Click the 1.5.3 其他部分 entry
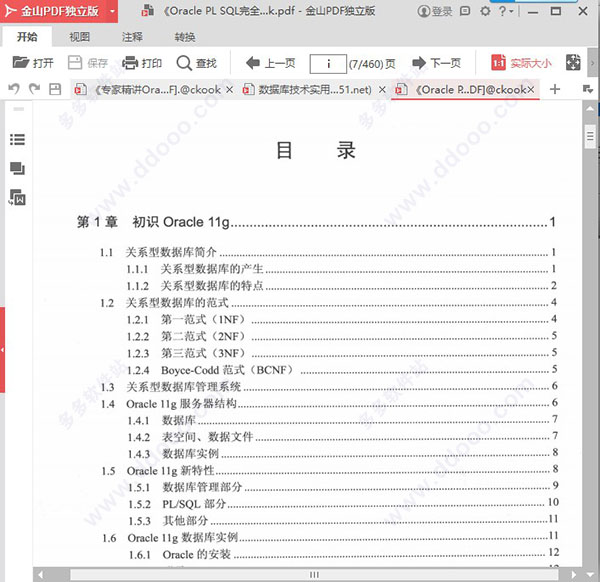The height and width of the screenshot is (582, 600). pyautogui.click(x=343, y=520)
